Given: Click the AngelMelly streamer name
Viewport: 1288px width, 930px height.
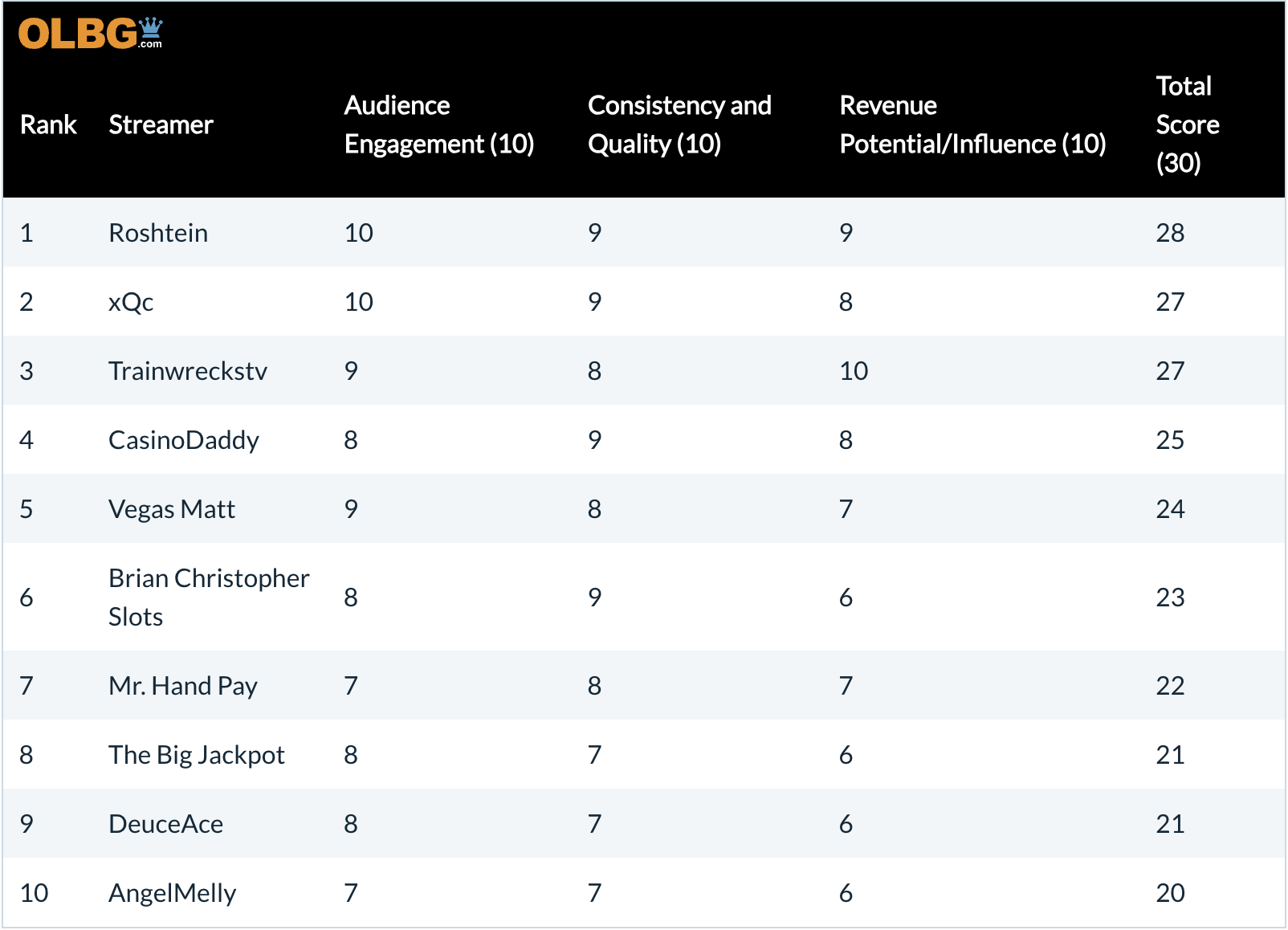Looking at the screenshot, I should [x=173, y=893].
